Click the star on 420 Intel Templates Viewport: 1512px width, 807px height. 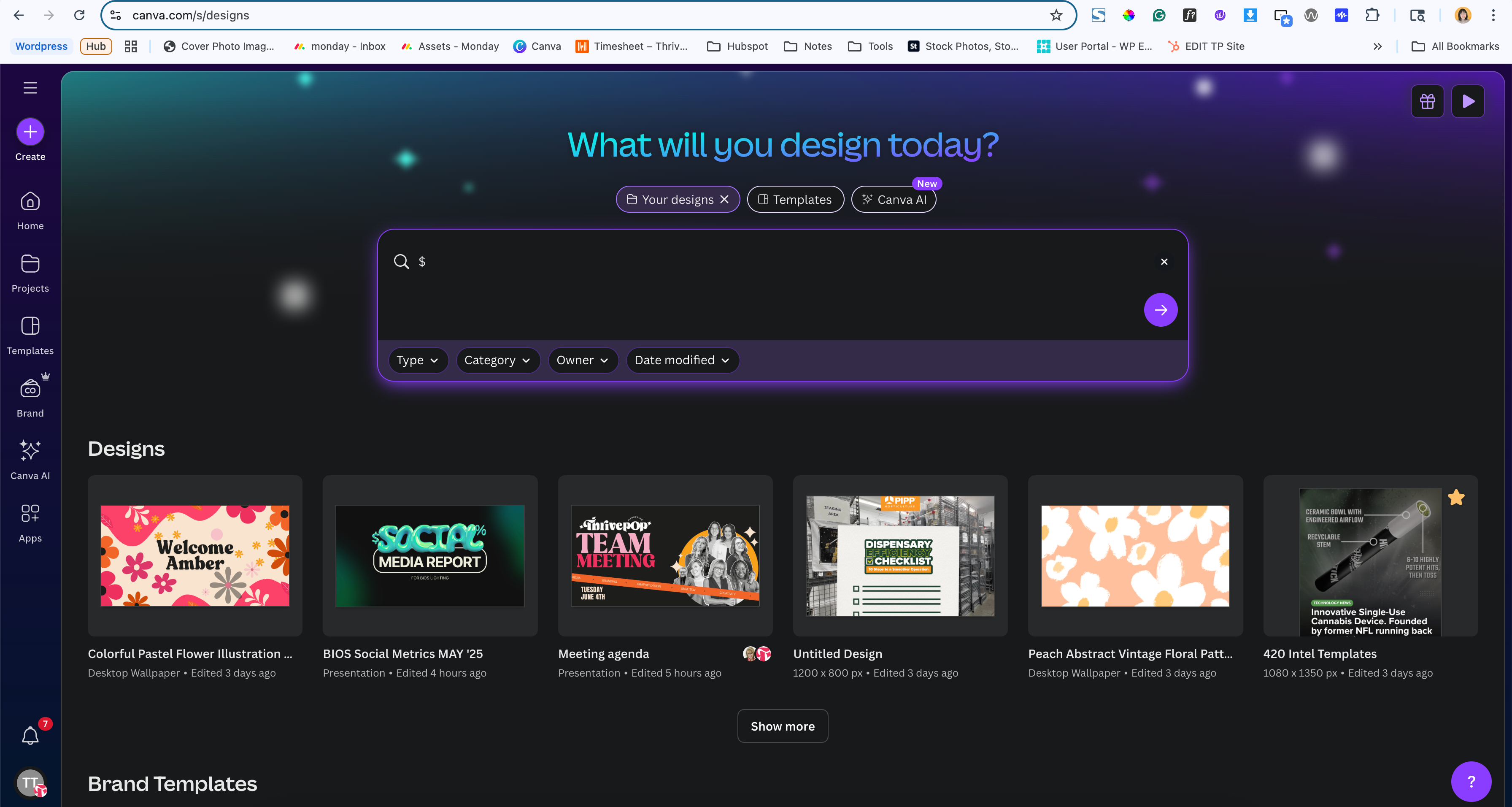[1456, 498]
